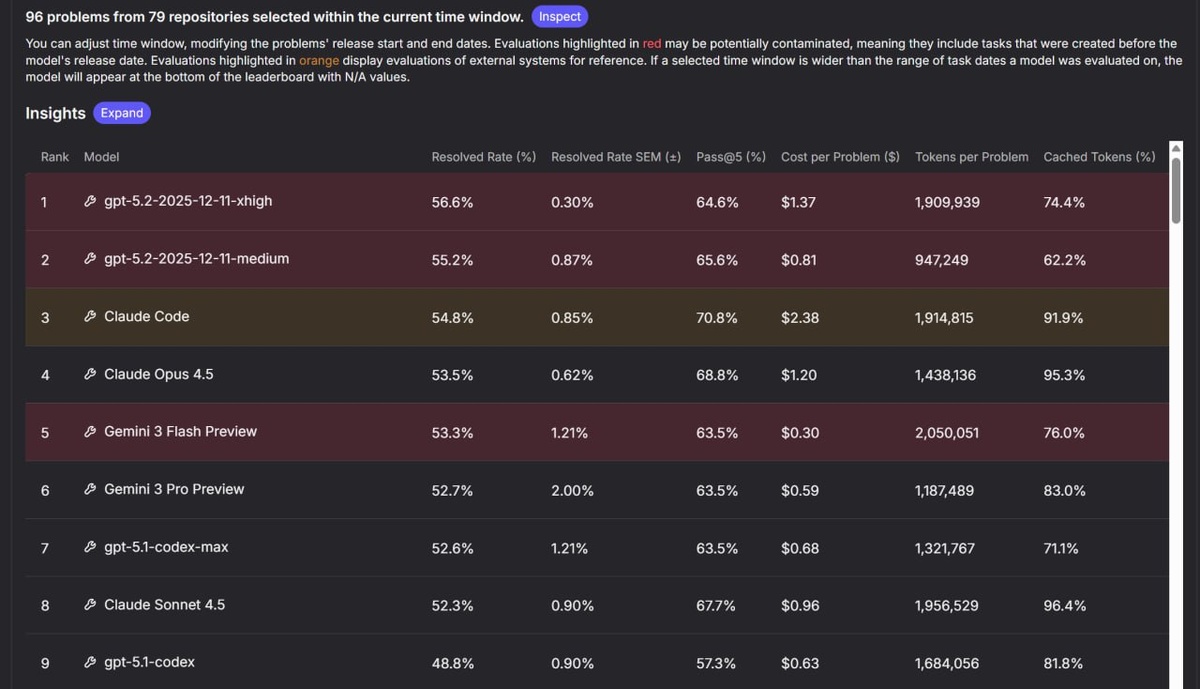1200x689 pixels.
Task: Click the icon next to Claude Opus 4.5
Action: coord(90,375)
